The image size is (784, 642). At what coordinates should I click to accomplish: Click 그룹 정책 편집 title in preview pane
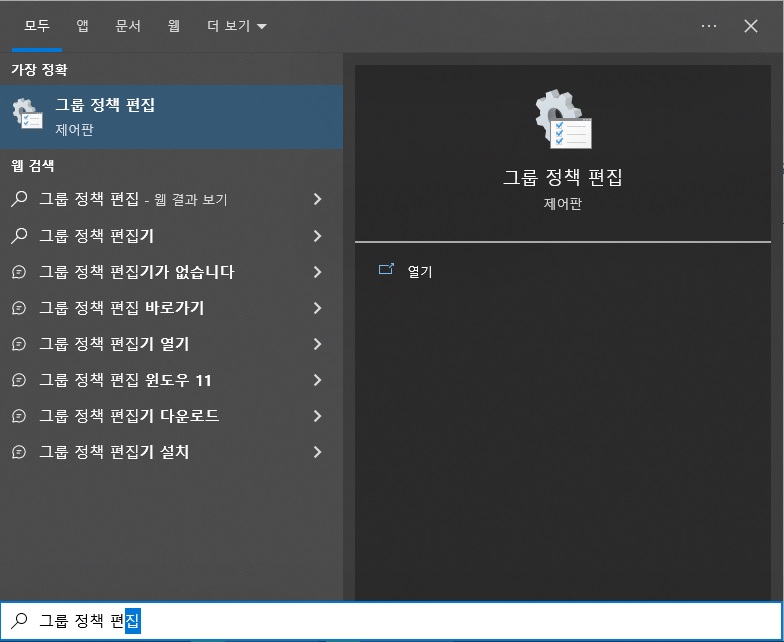[x=562, y=178]
